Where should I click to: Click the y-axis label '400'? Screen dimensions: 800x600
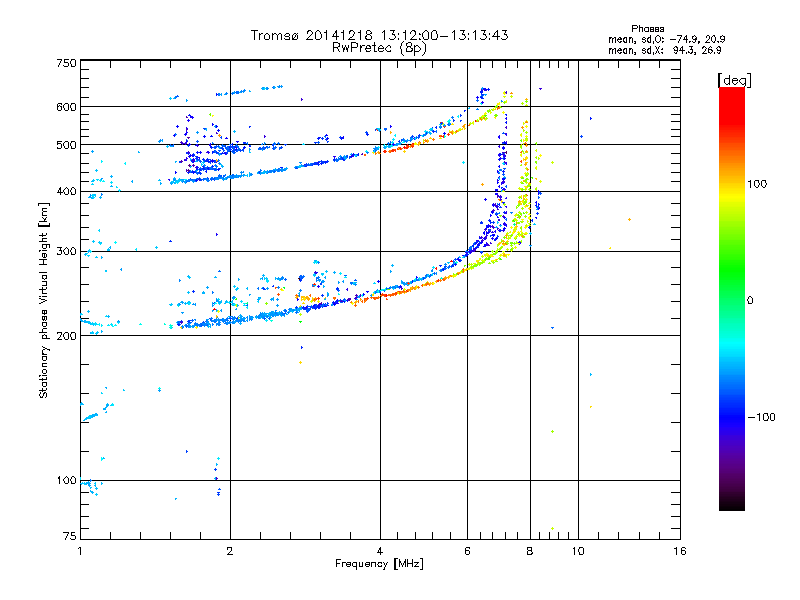coord(66,191)
